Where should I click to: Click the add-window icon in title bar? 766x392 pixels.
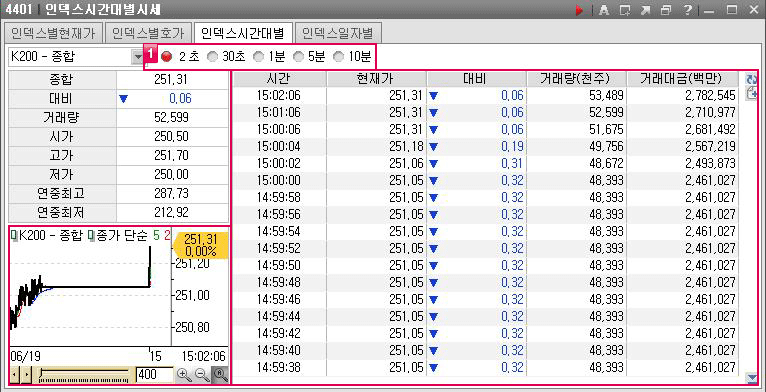[x=624, y=10]
